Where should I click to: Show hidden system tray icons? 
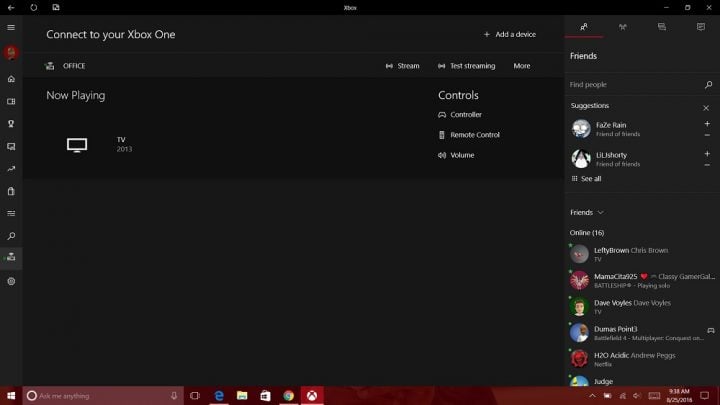click(x=592, y=395)
